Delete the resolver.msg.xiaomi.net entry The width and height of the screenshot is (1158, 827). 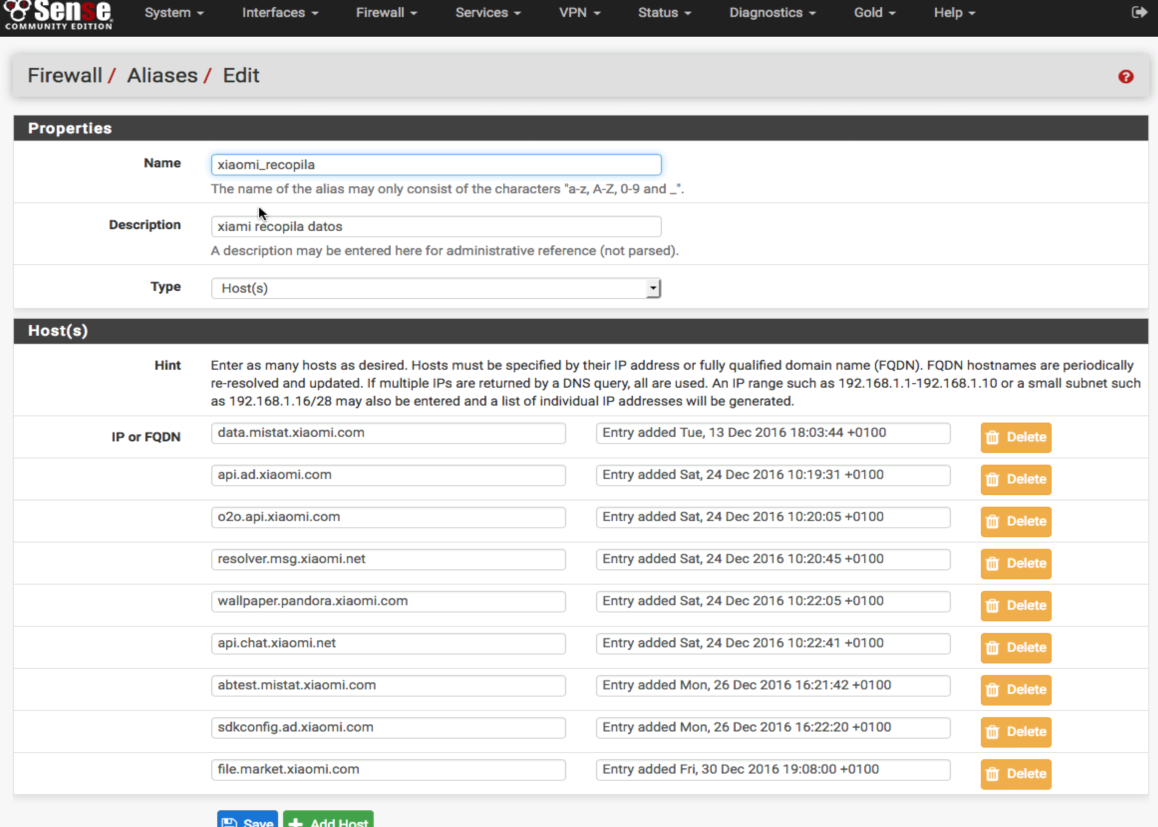tap(1015, 564)
